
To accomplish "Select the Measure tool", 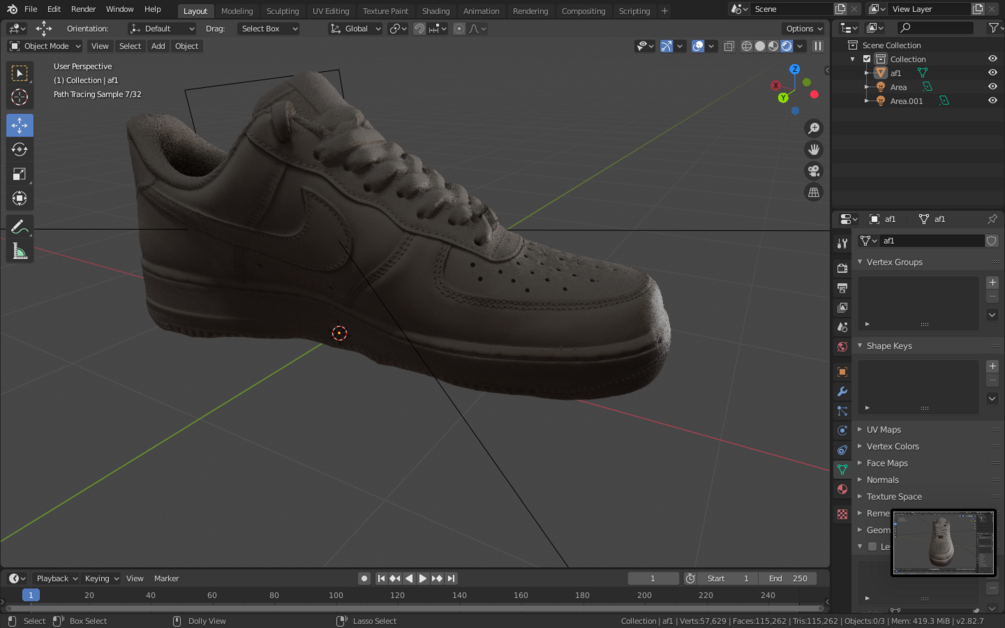I will [19, 251].
